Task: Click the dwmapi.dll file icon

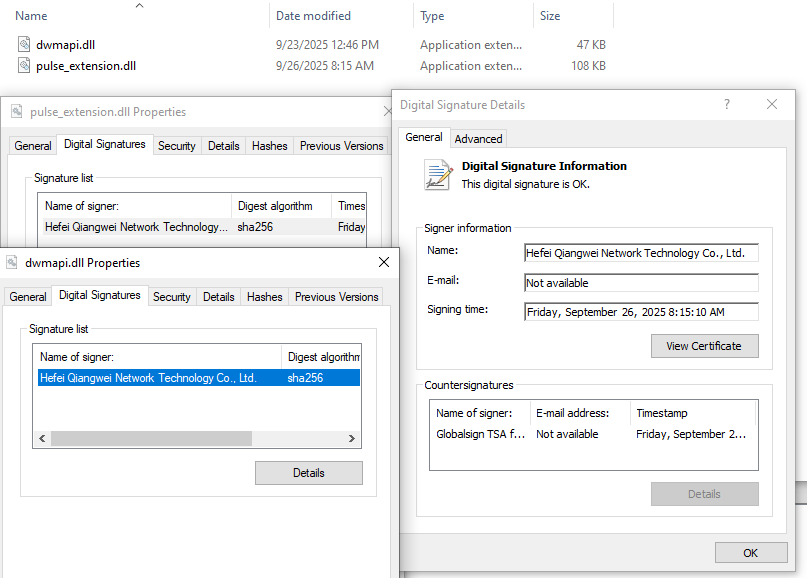Action: pos(25,45)
